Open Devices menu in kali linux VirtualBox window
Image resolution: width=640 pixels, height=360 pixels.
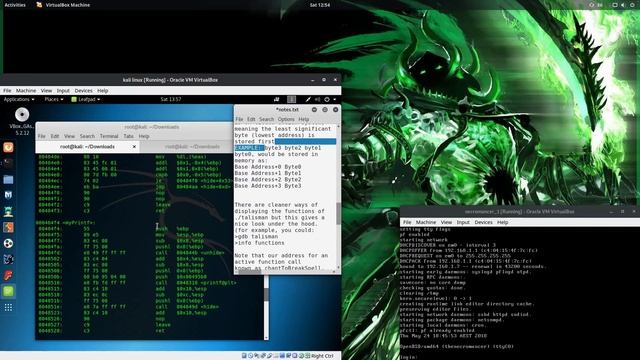(x=84, y=91)
